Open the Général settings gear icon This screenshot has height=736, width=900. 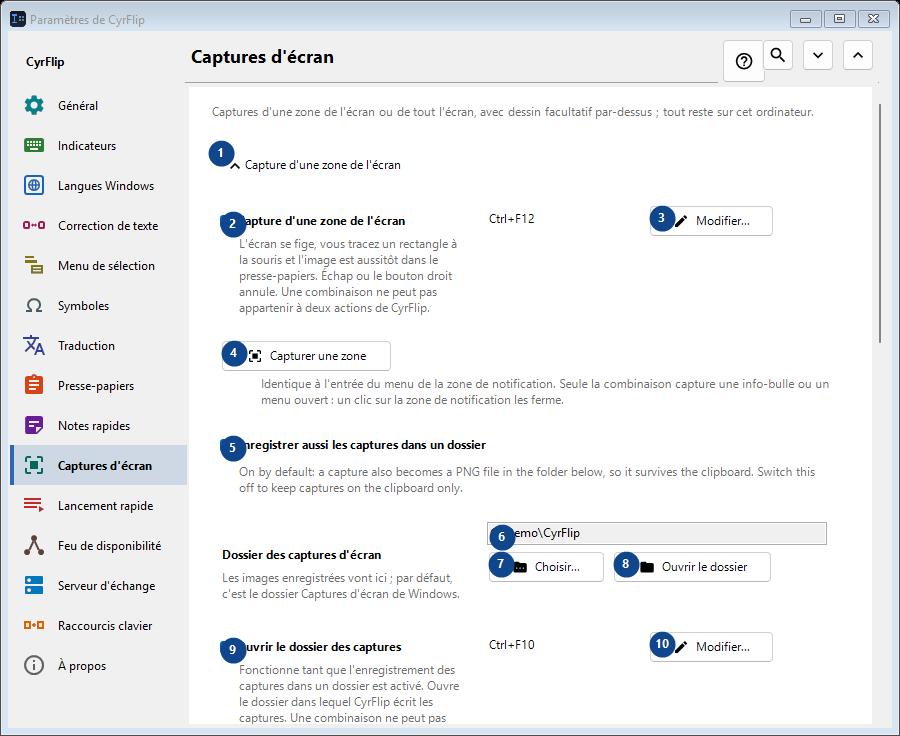[x=34, y=106]
